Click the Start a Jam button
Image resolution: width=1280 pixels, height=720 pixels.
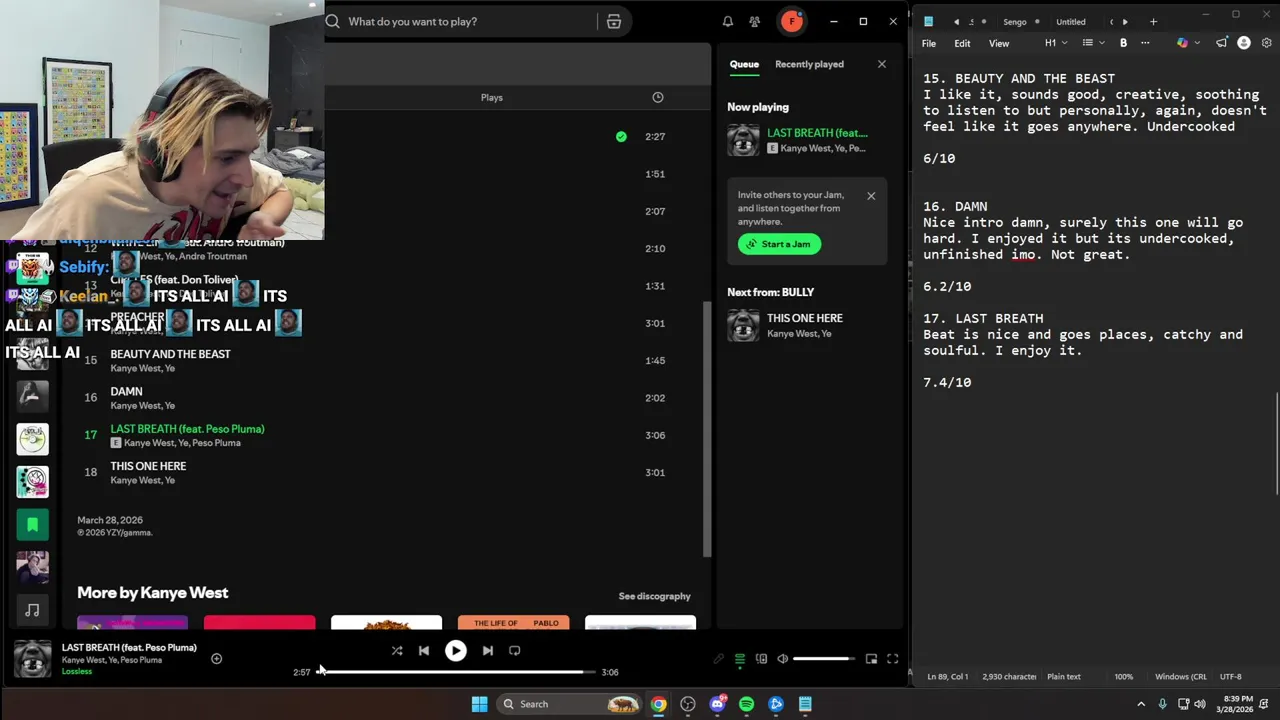pyautogui.click(x=779, y=244)
